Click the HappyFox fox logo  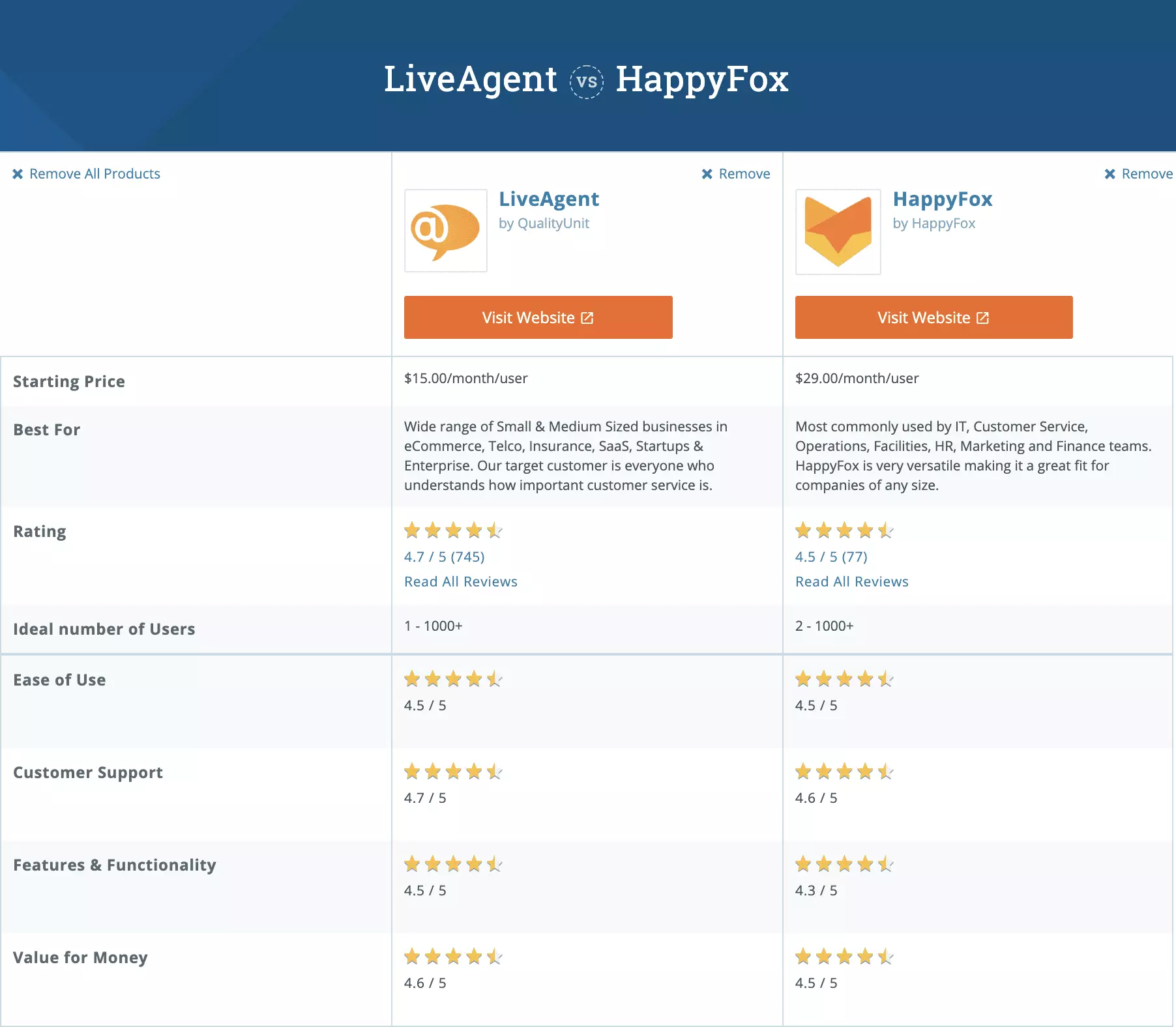tap(838, 231)
